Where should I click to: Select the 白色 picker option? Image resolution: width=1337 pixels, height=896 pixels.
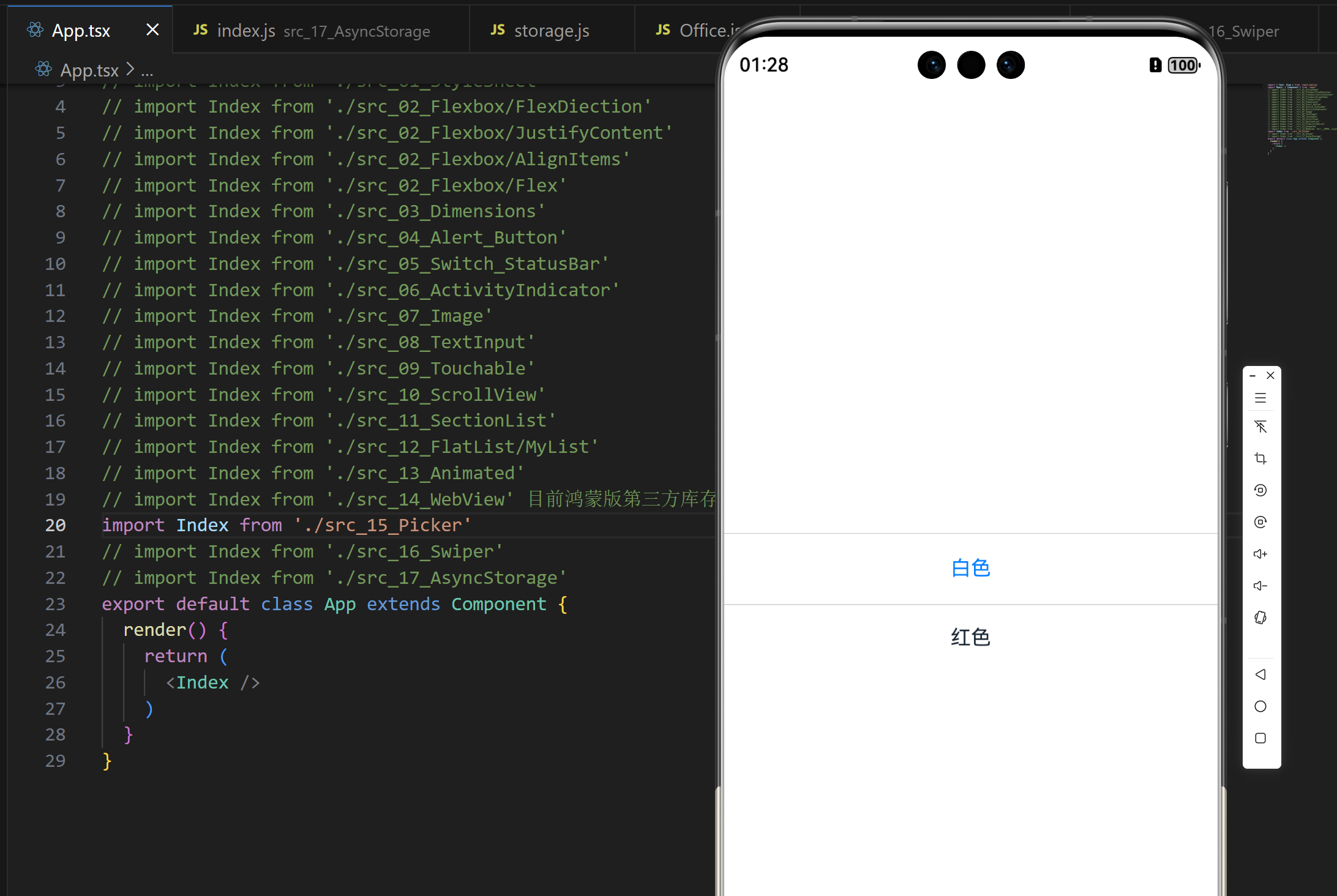click(x=970, y=569)
